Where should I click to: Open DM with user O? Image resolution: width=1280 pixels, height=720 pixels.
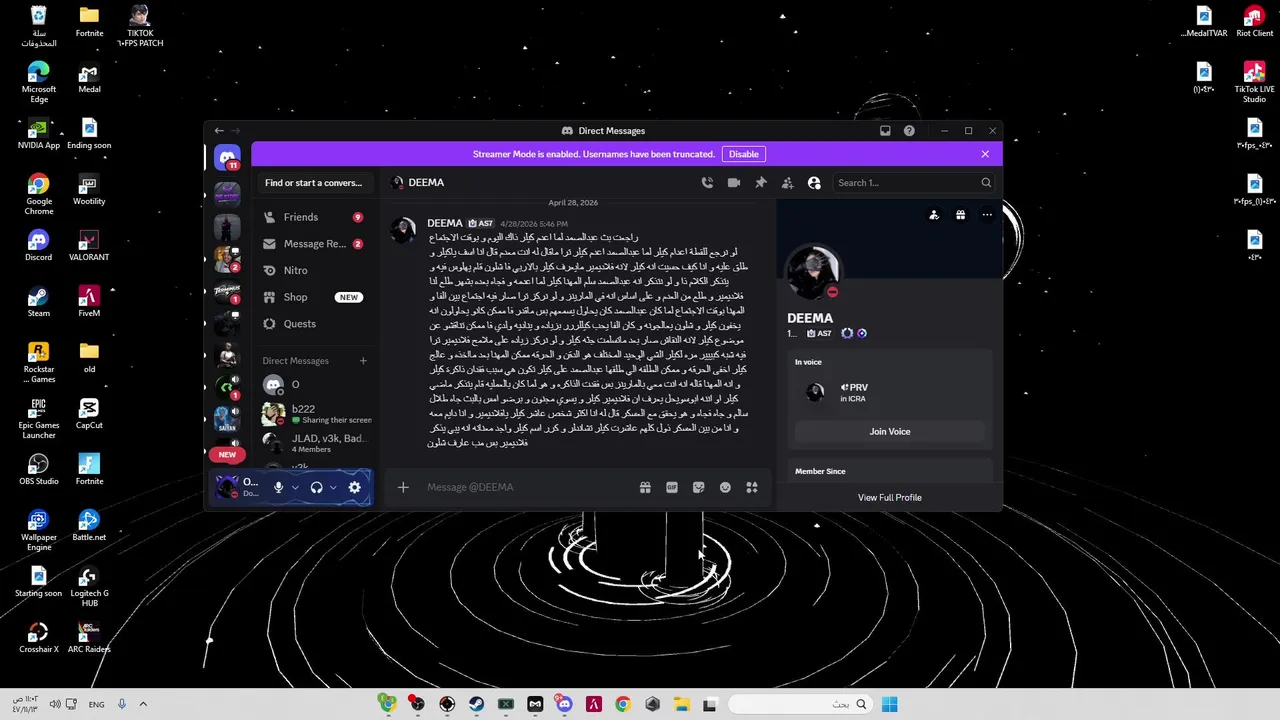pos(313,385)
